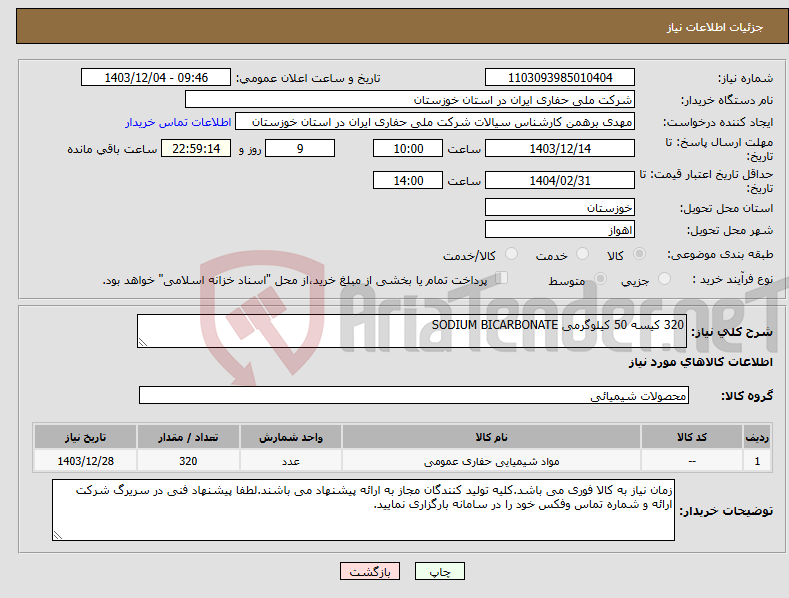Click the جزئیات اطلاعات نیاز header title
Screen dimensions: 789x598
(x=715, y=27)
